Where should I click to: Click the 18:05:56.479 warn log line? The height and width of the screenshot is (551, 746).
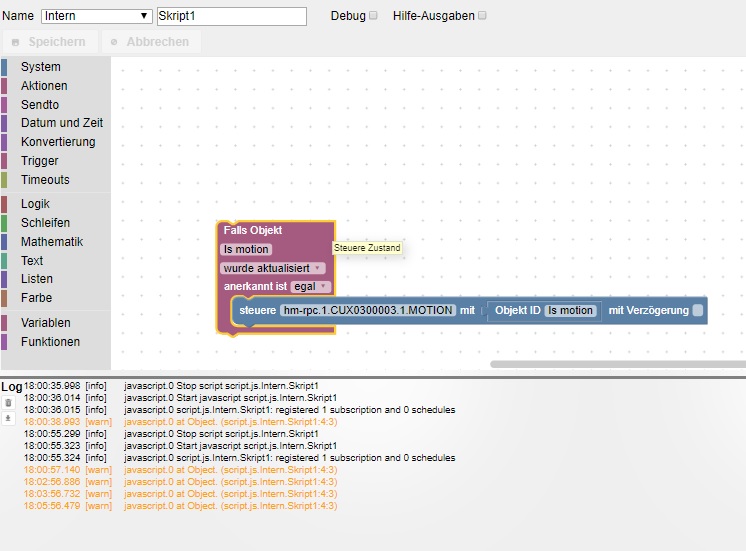tap(180, 506)
